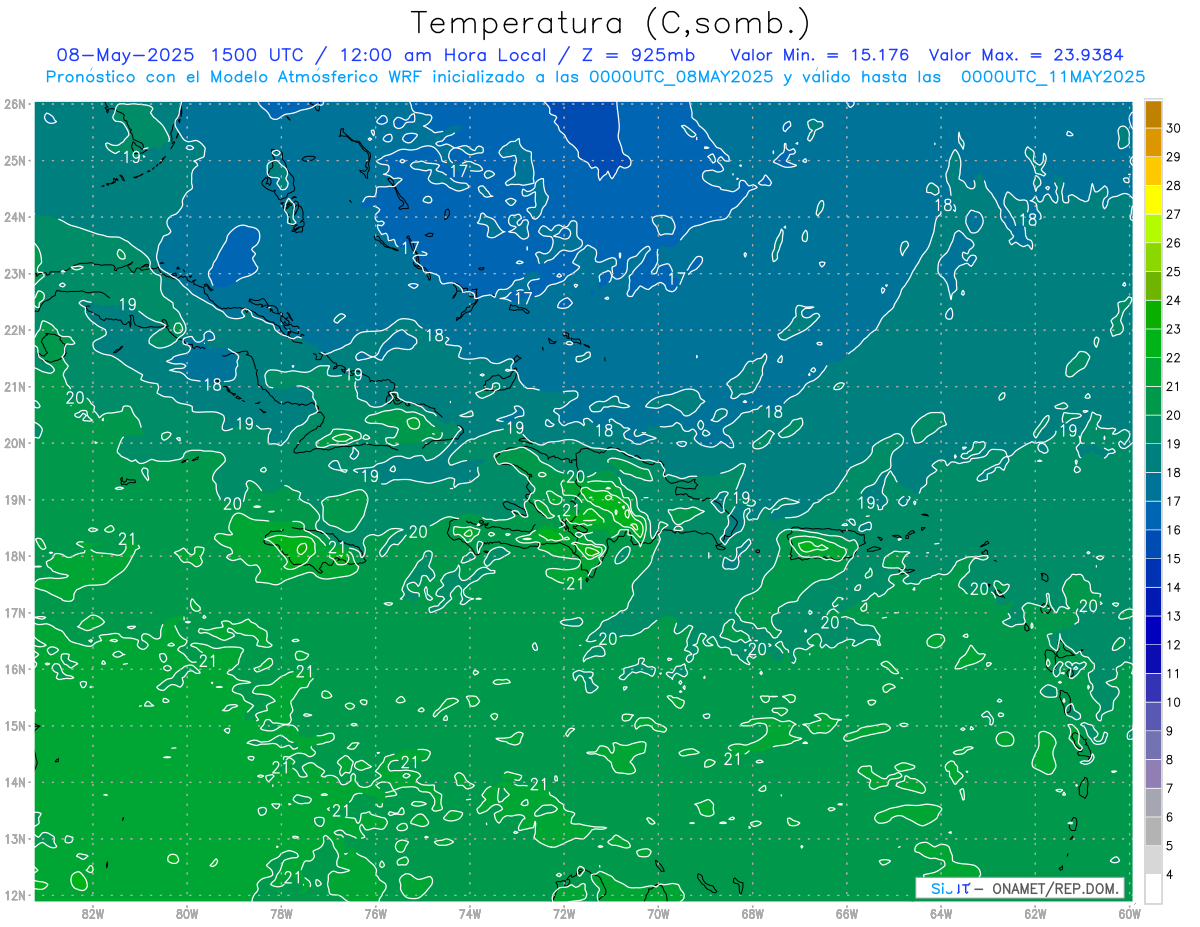
Task: Click the '26N' latitude axis label
Action: (15, 104)
